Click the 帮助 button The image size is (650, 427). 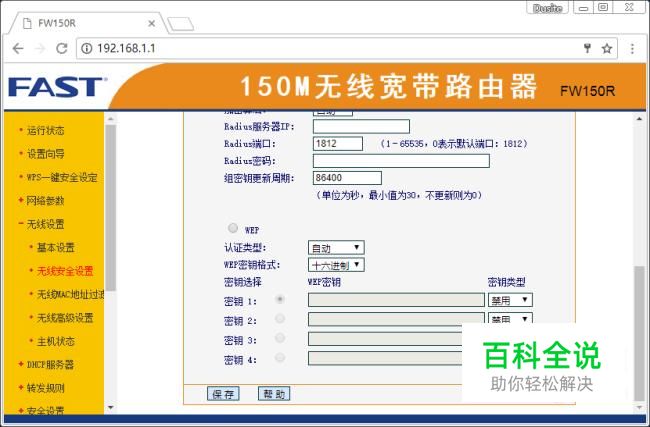pos(274,393)
